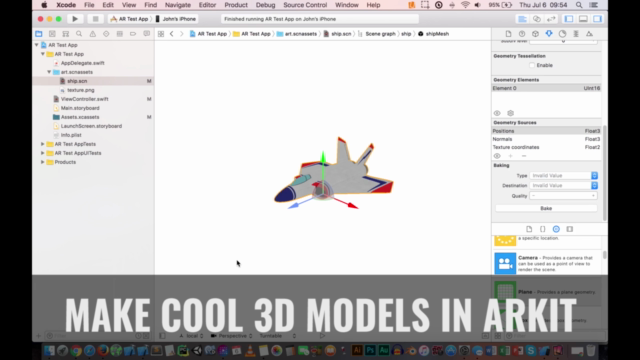640x360 pixels.
Task: Select the Camera object in library
Action: (547, 264)
